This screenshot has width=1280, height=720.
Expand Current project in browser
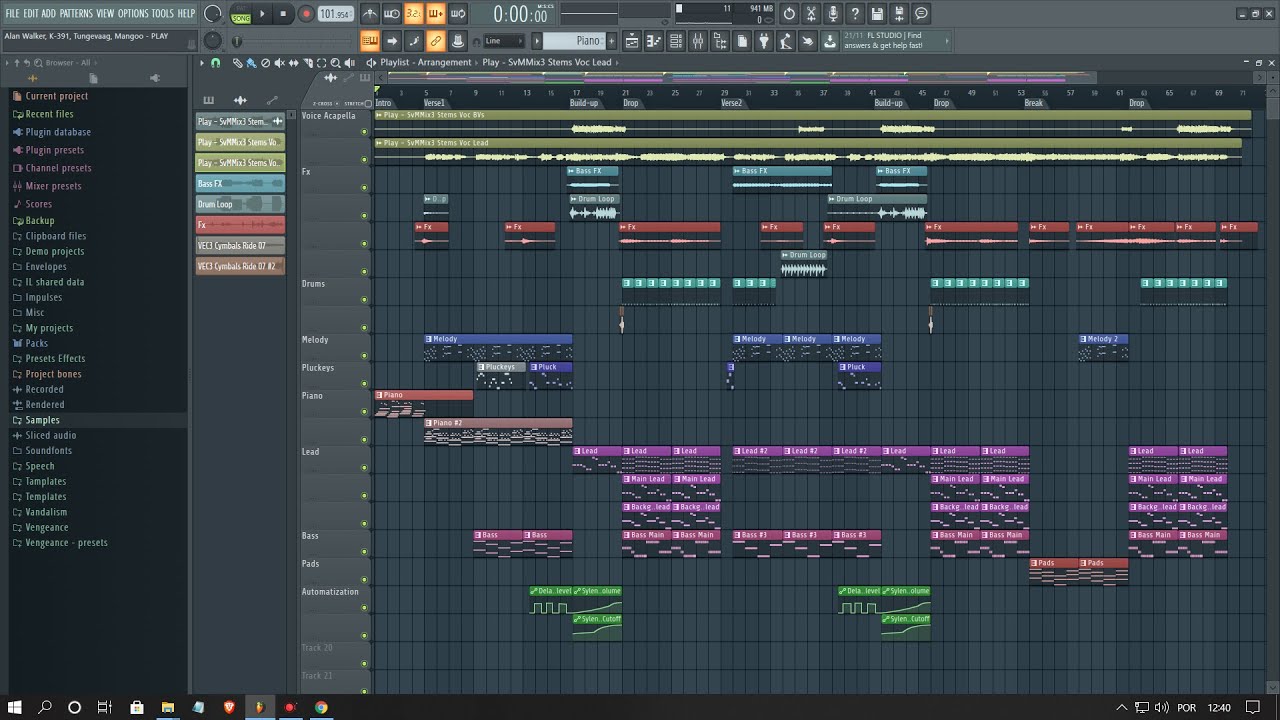point(56,96)
